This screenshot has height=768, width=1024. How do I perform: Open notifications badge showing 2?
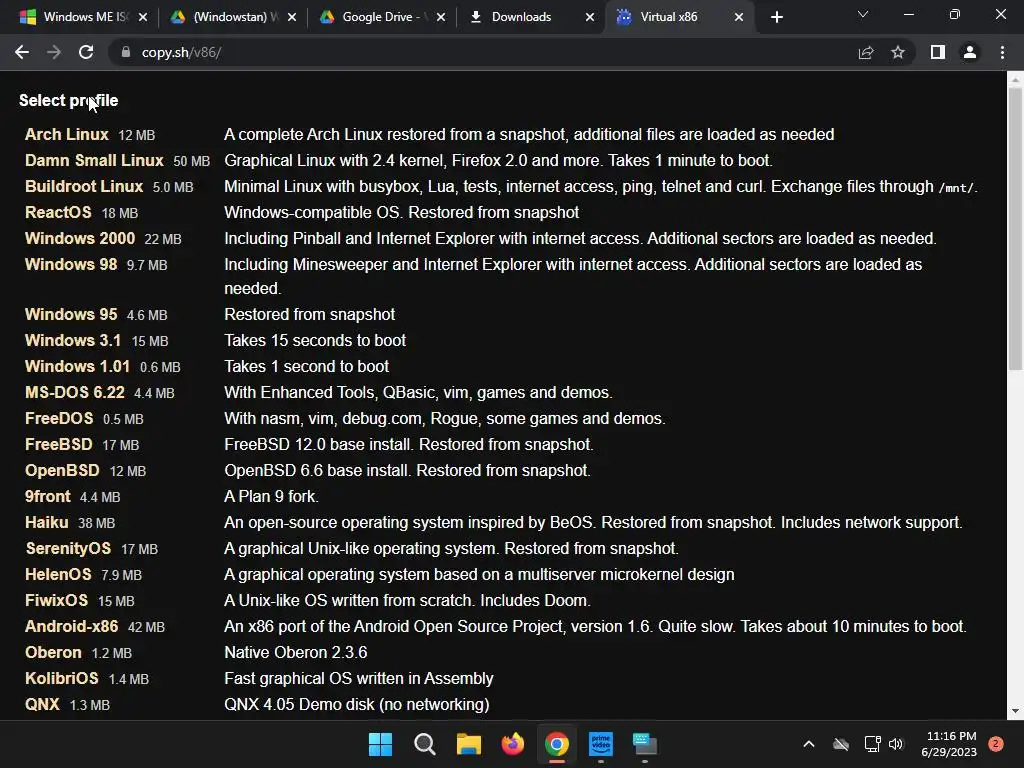[995, 744]
